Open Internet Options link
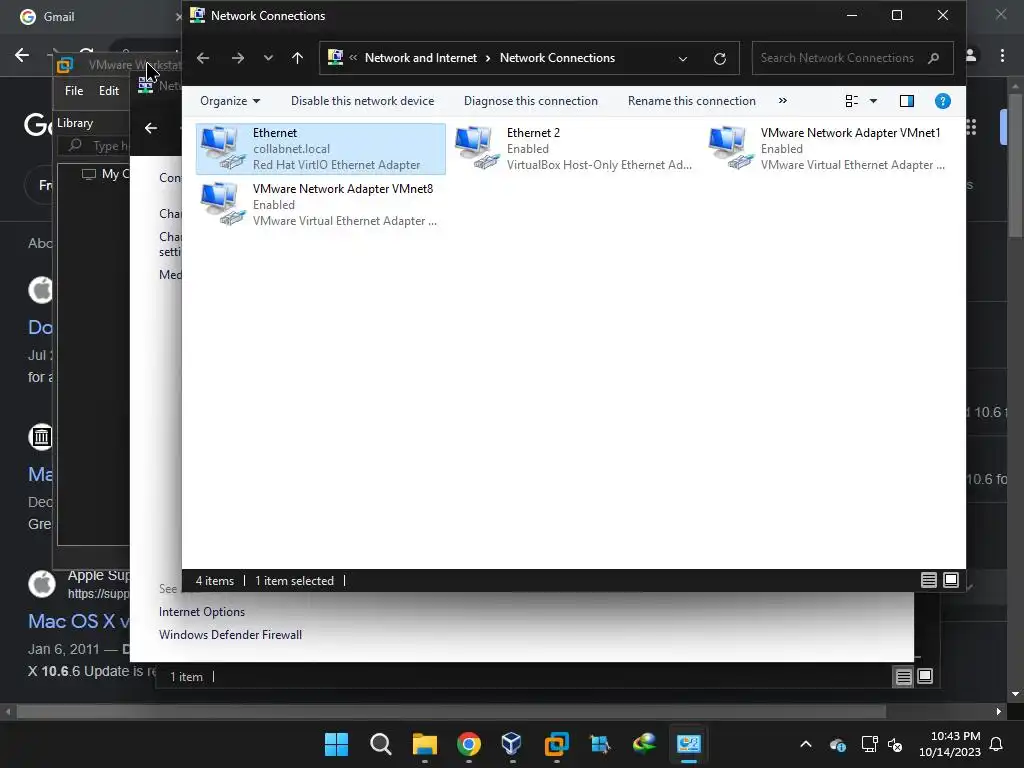Screen dimensions: 1024x768 pyautogui.click(x=202, y=612)
